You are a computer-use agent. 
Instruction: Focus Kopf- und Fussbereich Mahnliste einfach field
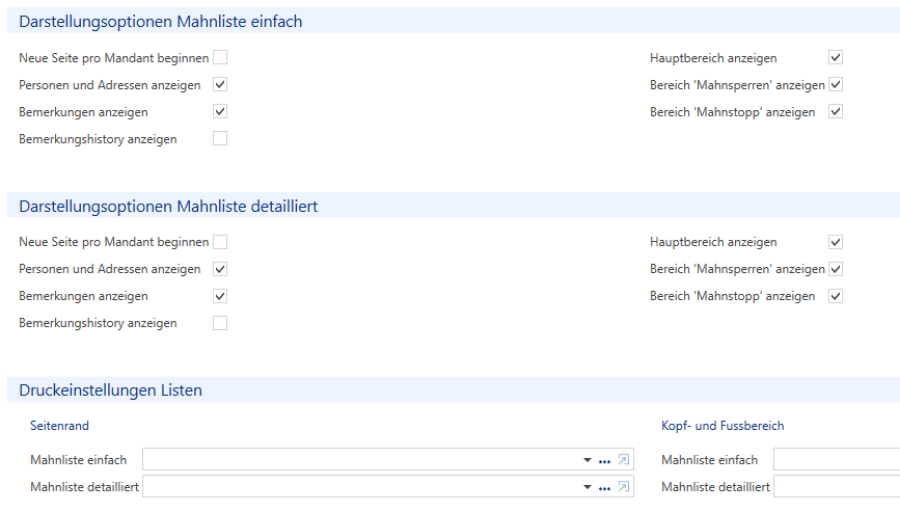pos(836,459)
